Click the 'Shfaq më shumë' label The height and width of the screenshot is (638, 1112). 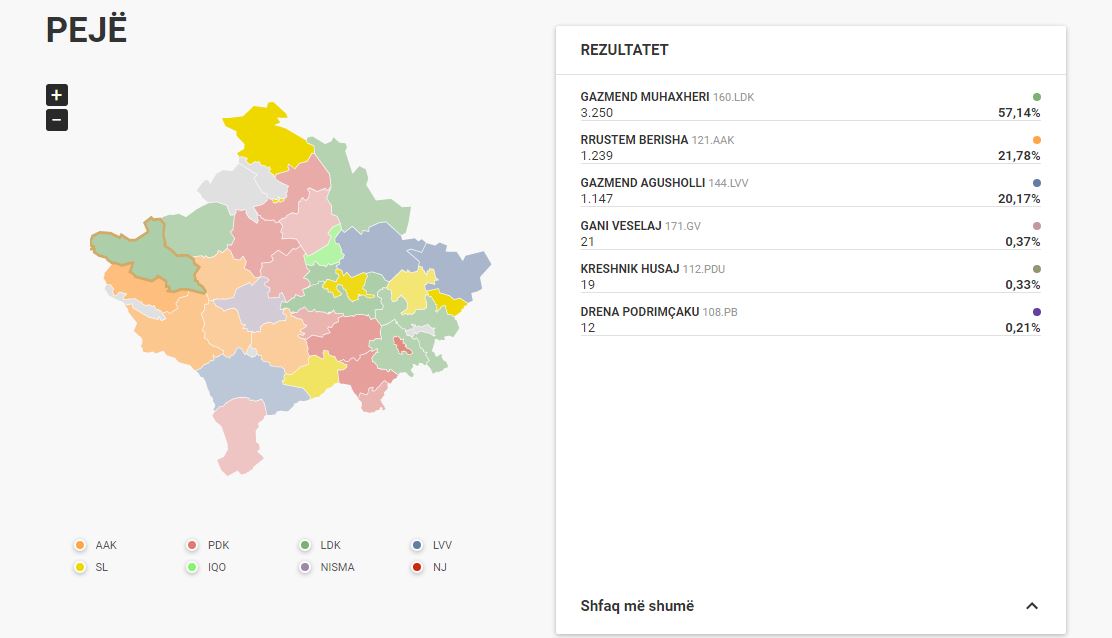click(x=637, y=606)
